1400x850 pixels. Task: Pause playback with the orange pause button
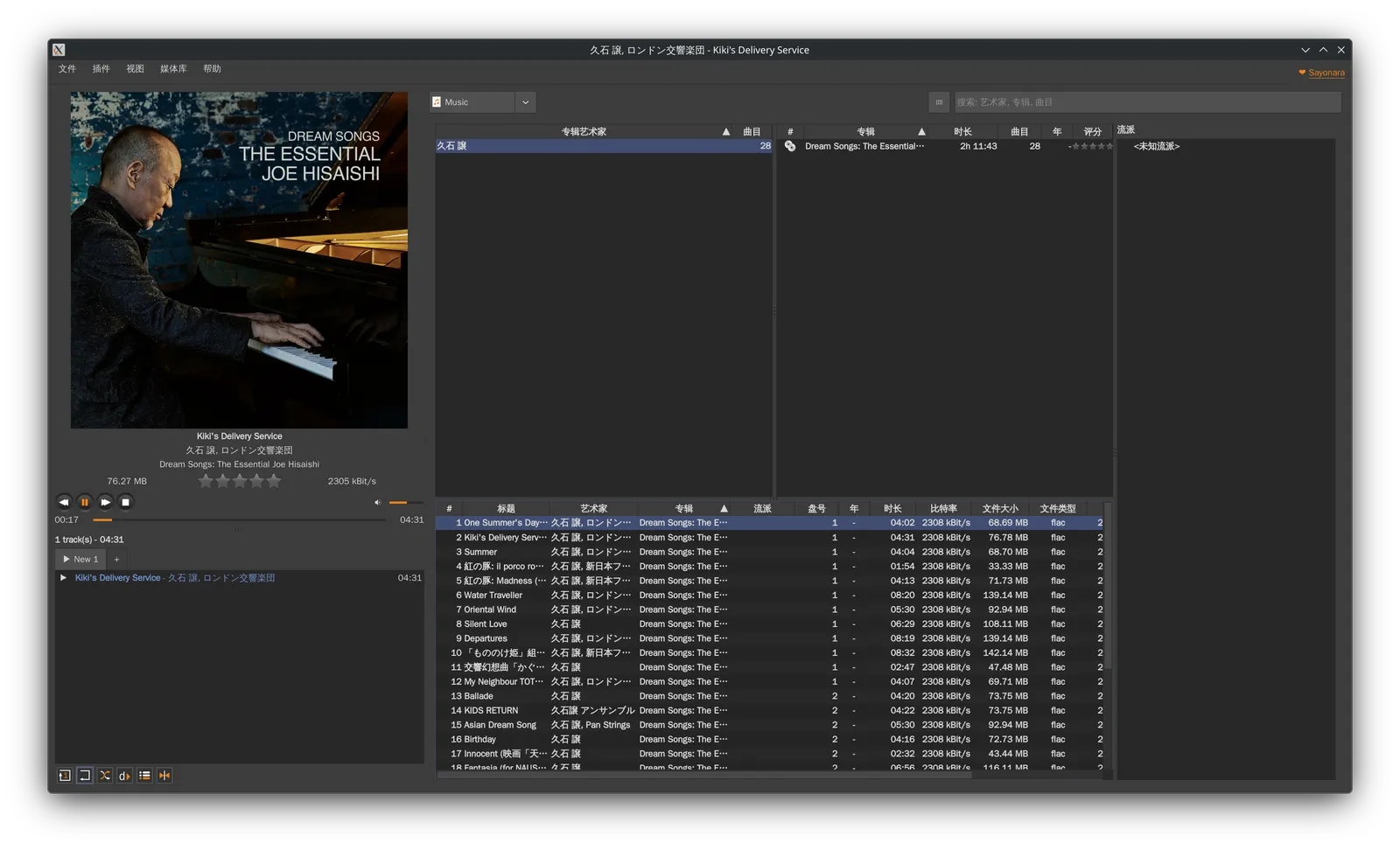pyautogui.click(x=84, y=502)
